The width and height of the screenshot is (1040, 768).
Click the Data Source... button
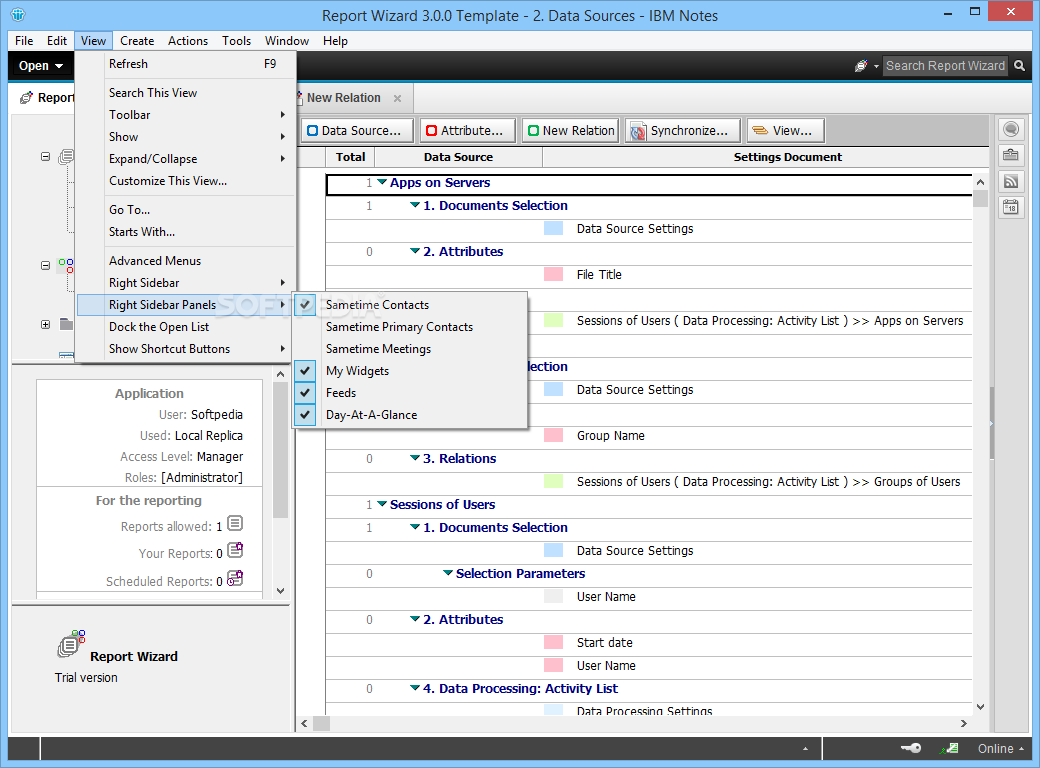point(358,131)
